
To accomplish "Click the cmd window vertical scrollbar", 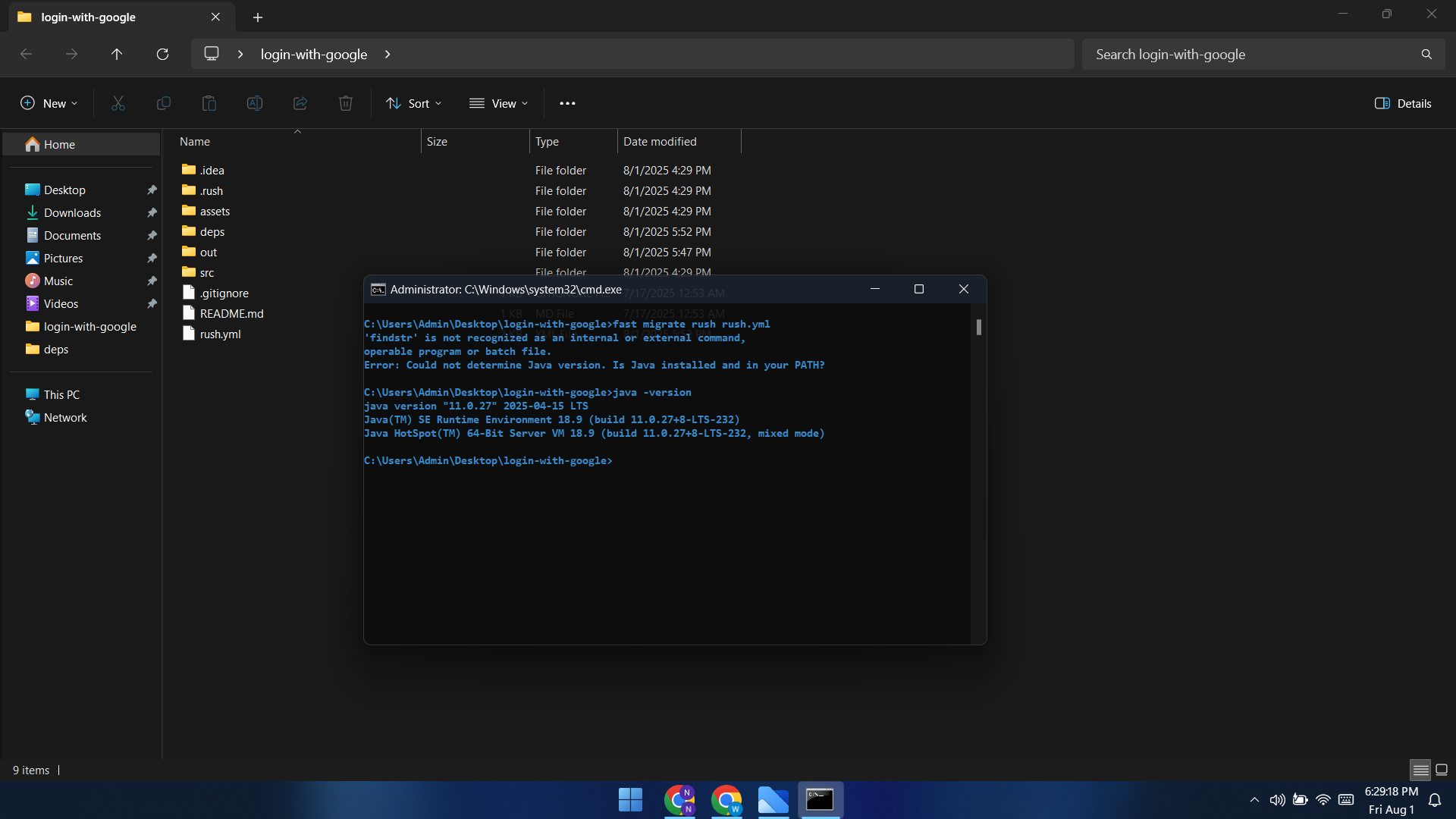I will coord(979,328).
